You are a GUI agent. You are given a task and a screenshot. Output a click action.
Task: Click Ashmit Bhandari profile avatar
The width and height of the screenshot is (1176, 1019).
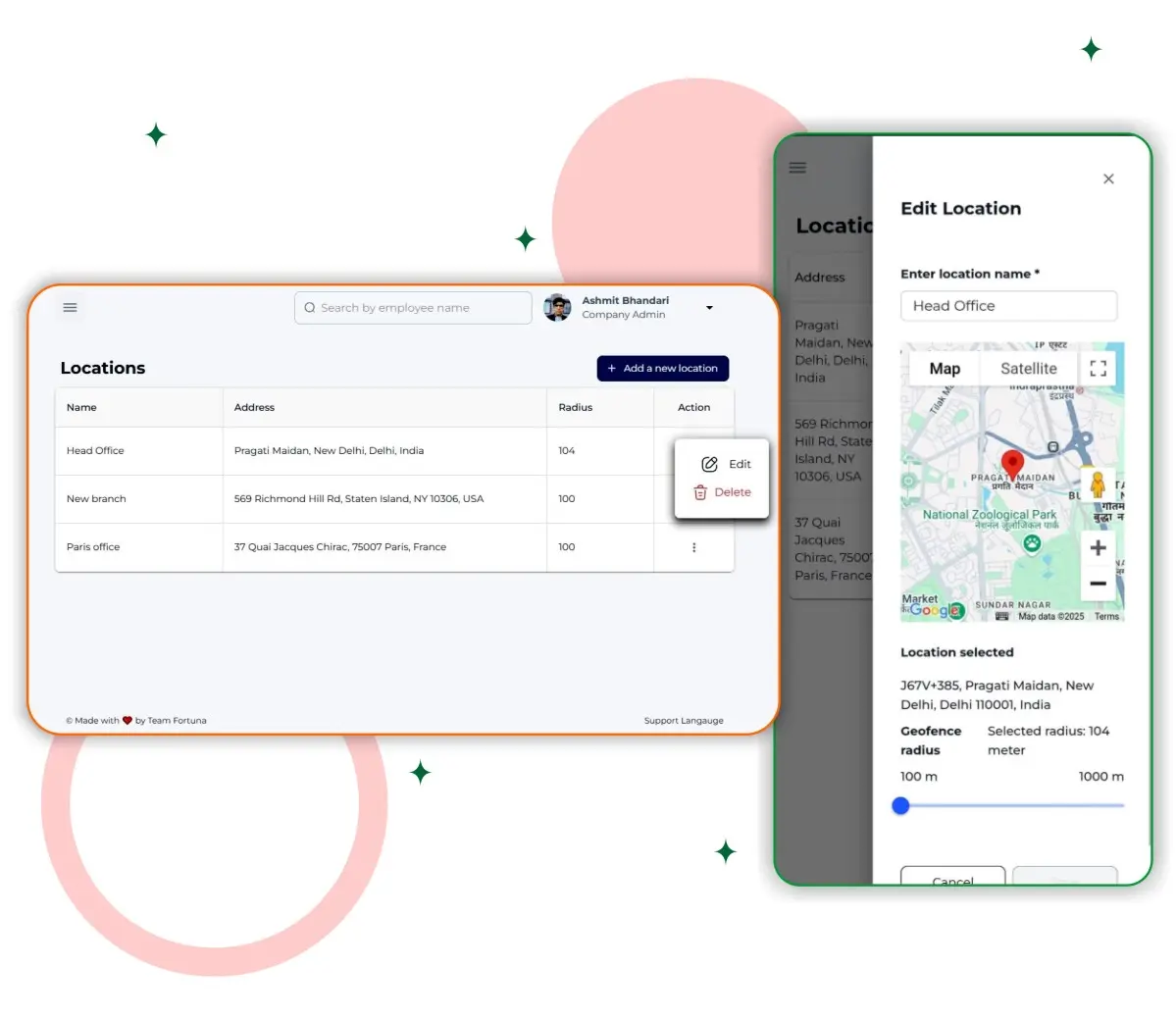(557, 308)
